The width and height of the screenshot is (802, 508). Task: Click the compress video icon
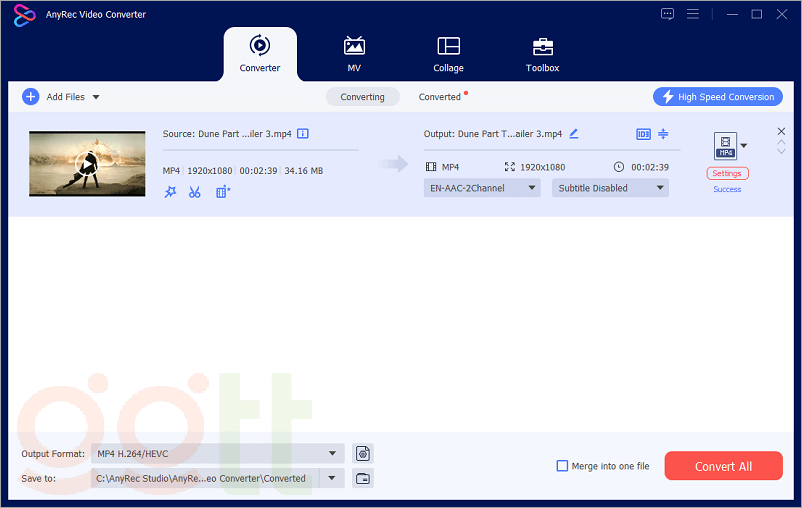[x=663, y=134]
